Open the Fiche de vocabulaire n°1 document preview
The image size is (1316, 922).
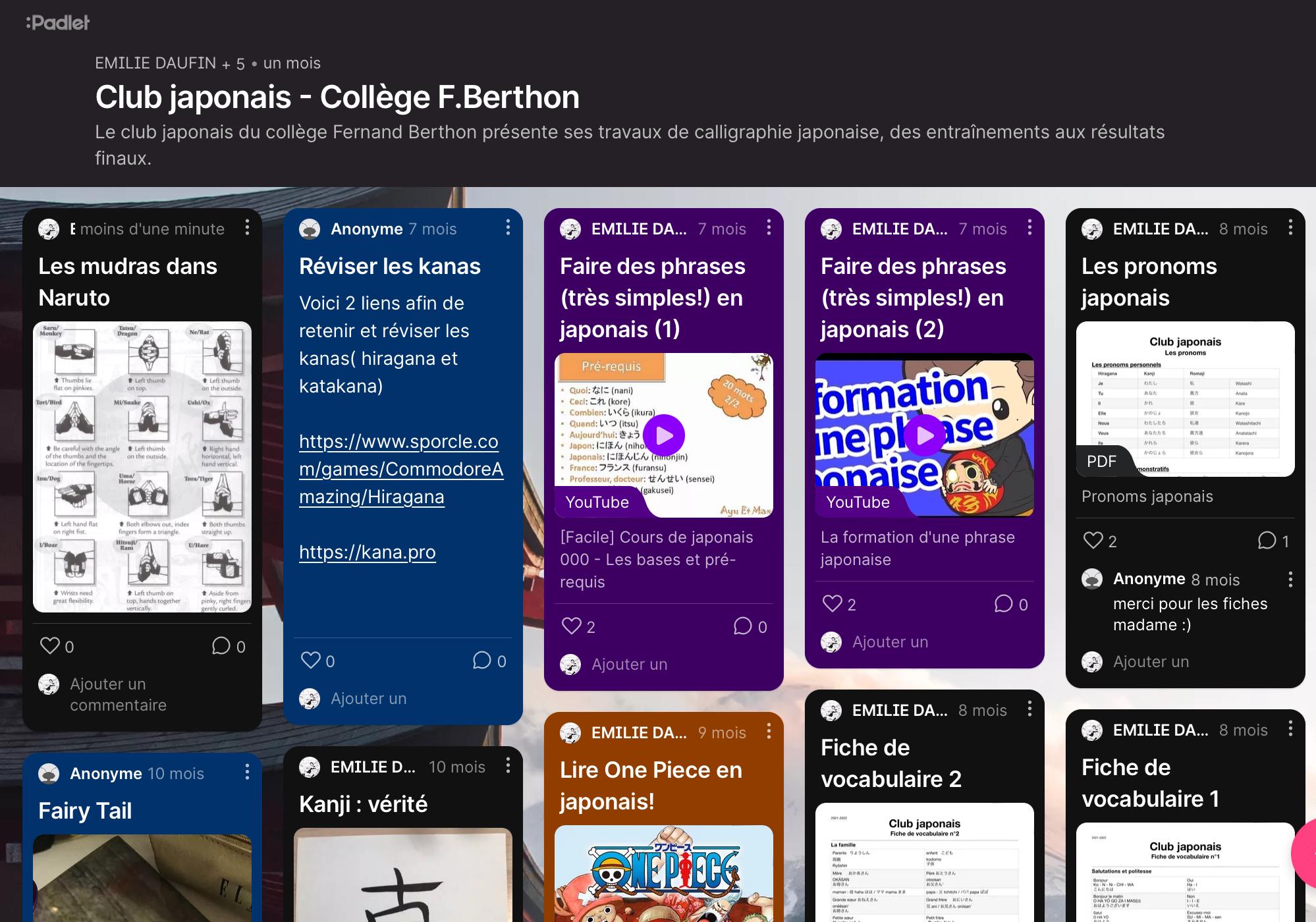(1186, 872)
